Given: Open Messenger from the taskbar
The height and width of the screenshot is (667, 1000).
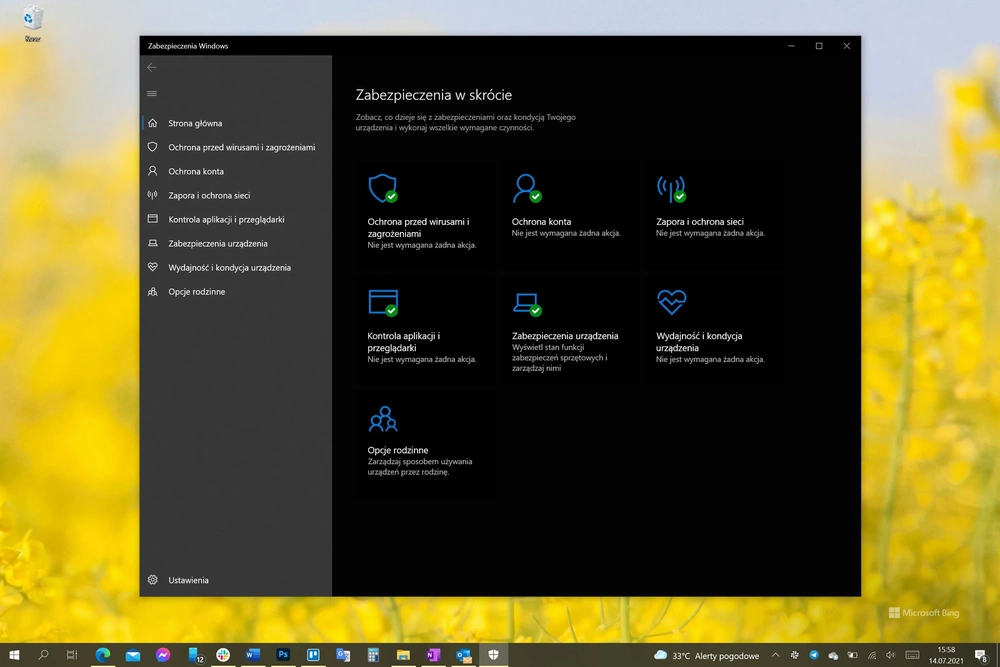Looking at the screenshot, I should pos(163,655).
